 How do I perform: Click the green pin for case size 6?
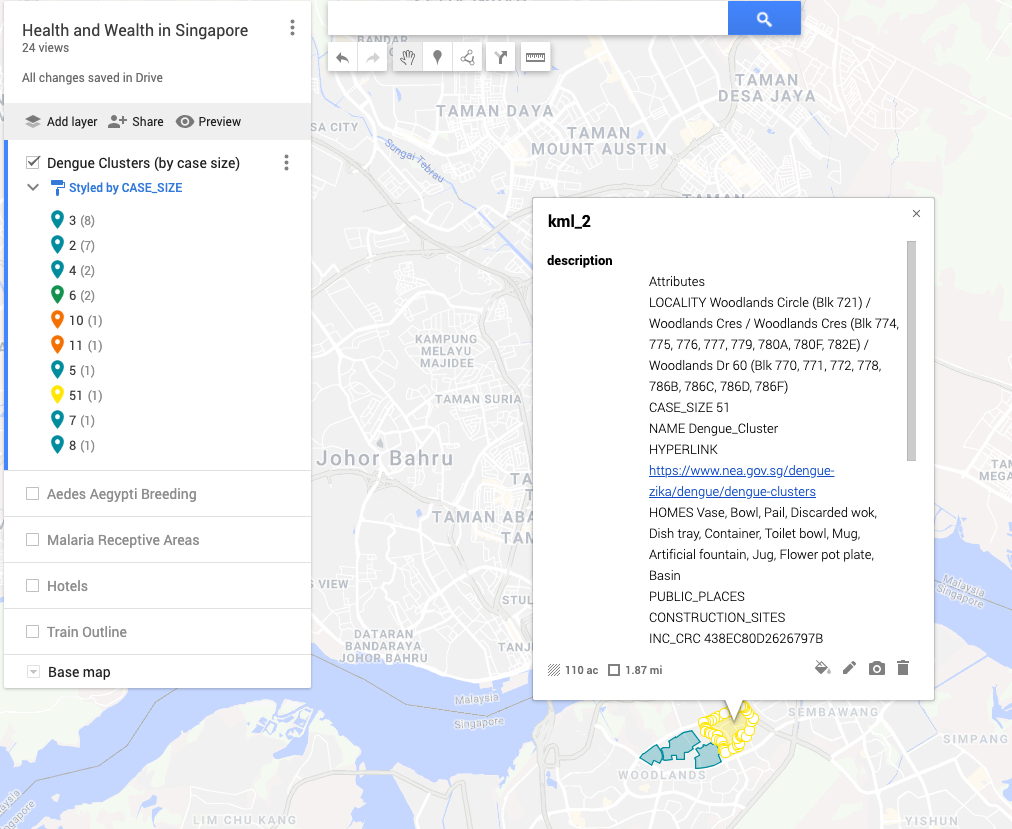point(57,295)
